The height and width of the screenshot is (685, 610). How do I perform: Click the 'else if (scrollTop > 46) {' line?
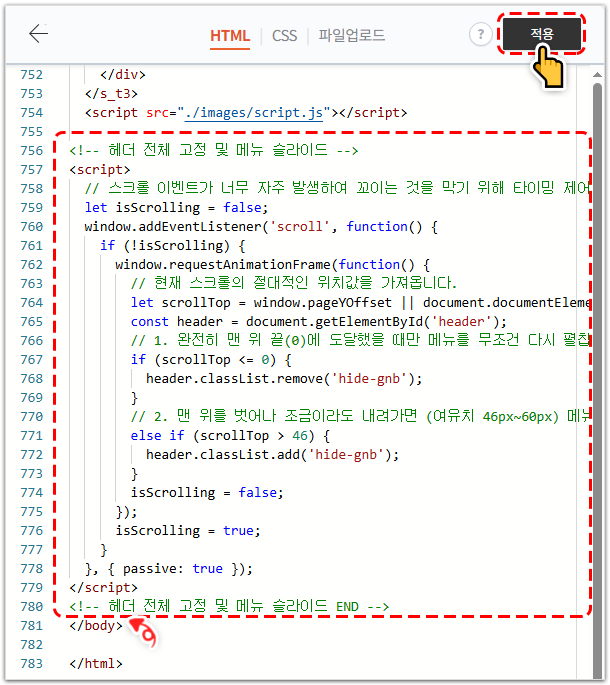point(230,436)
